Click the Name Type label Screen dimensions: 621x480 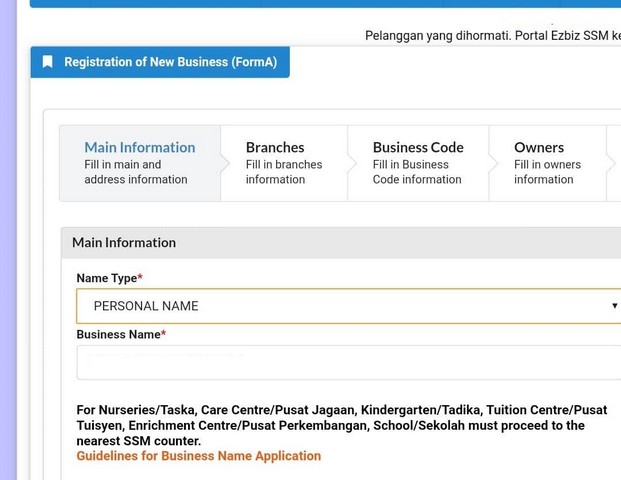[109, 278]
